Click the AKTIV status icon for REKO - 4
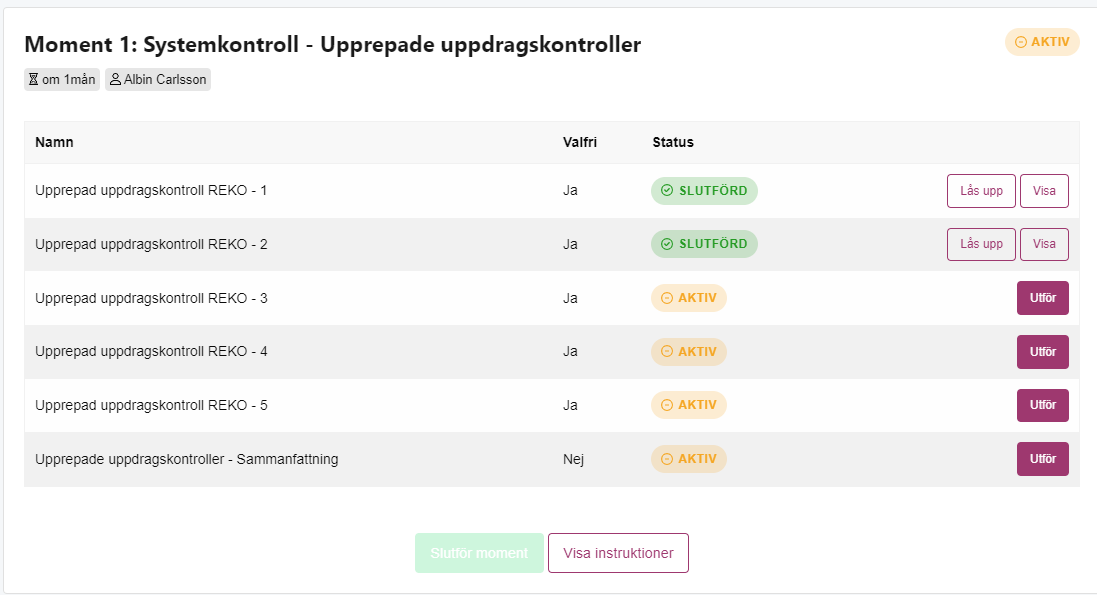This screenshot has height=595, width=1097. tap(667, 351)
